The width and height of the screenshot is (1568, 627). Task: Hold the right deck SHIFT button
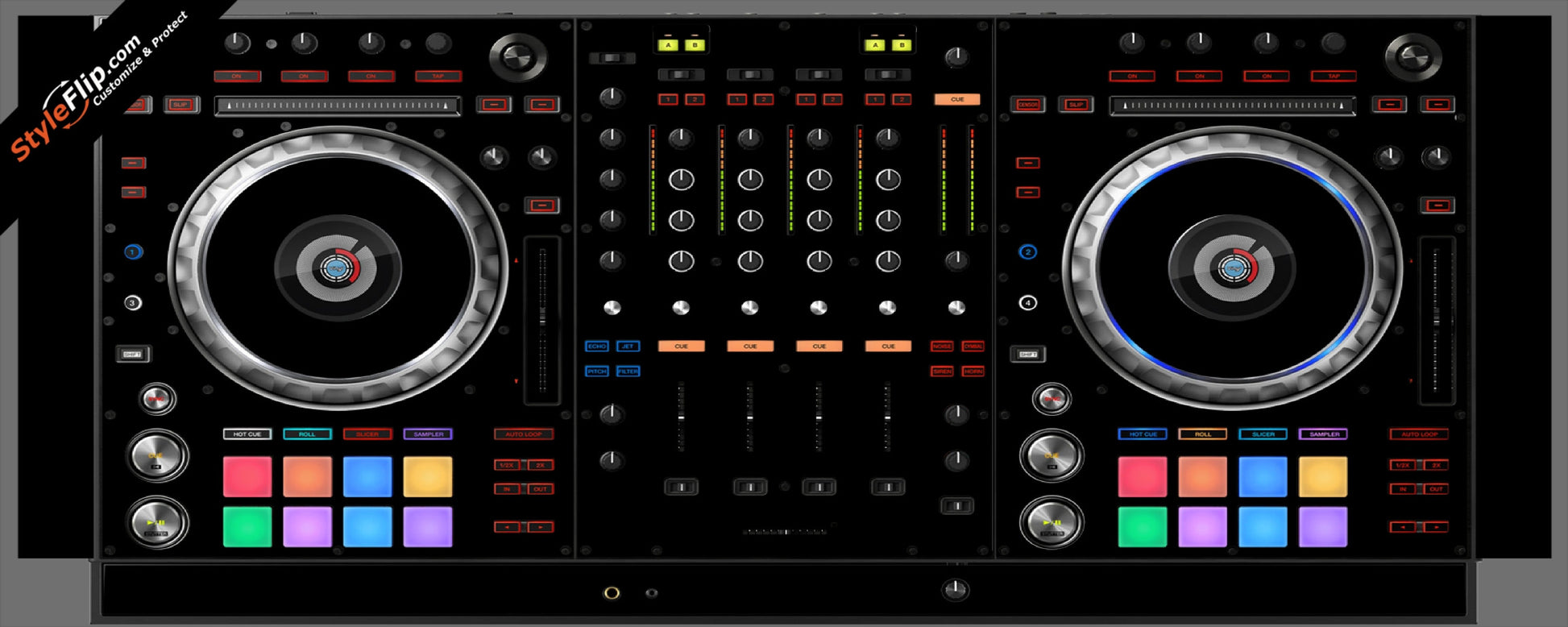(1028, 354)
